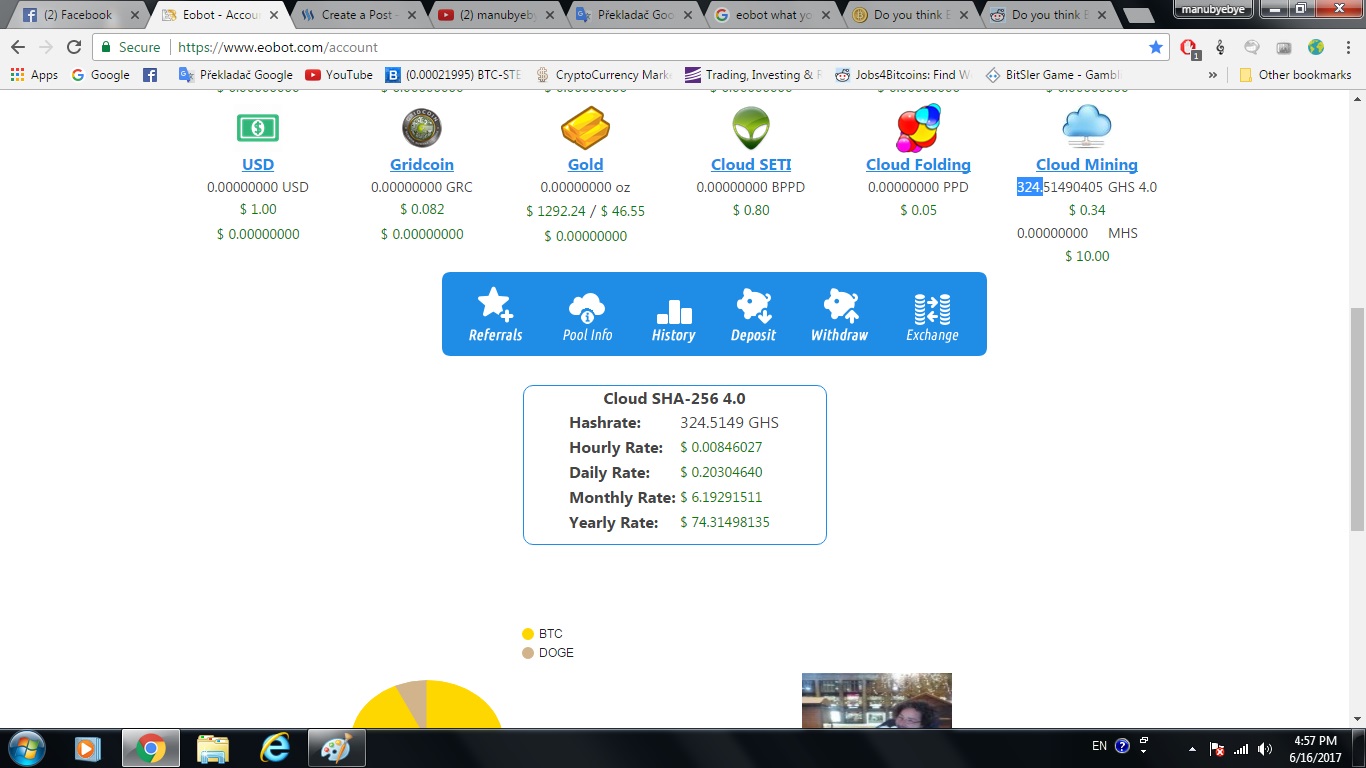Switch to the Překladač Google tab
This screenshot has height=768, width=1366.
click(x=632, y=15)
